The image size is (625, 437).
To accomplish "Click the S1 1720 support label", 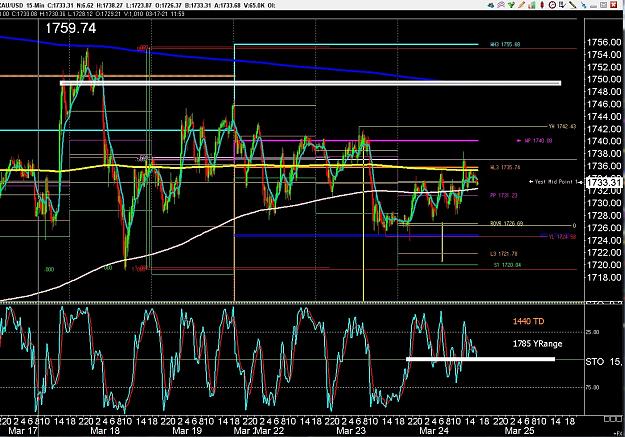I will [507, 265].
